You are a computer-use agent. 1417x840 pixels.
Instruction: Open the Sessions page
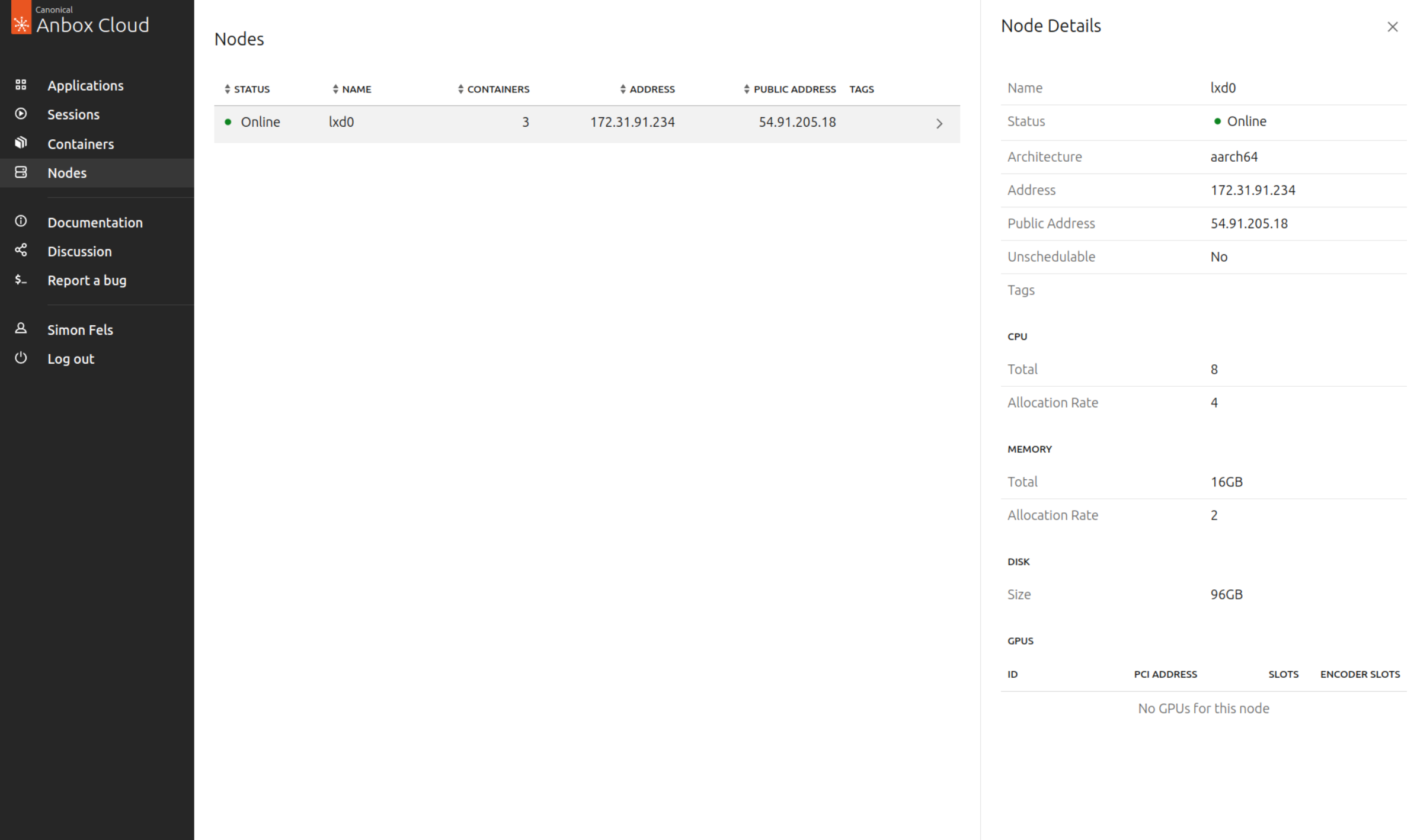tap(73, 114)
